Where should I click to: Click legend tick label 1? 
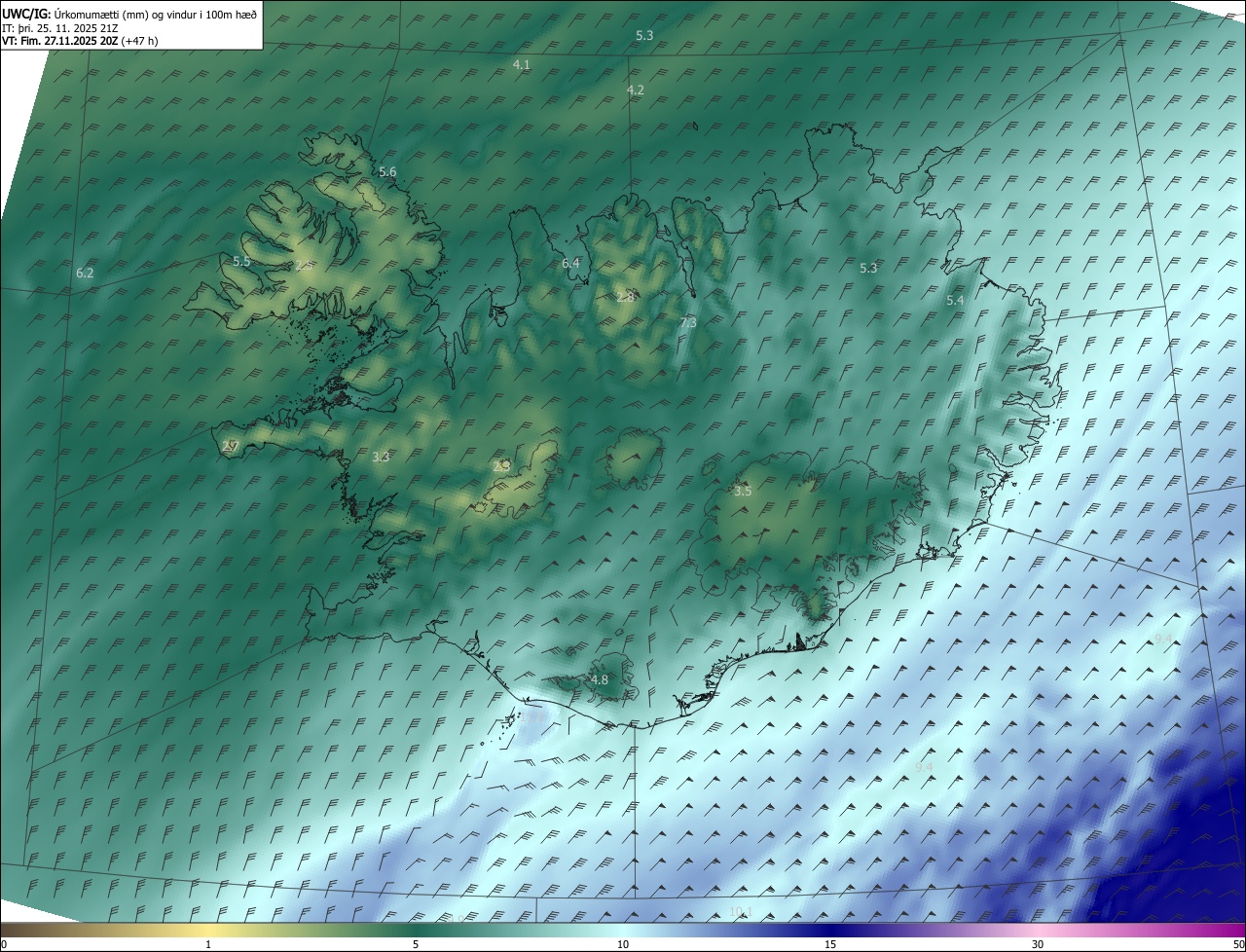pos(208,945)
